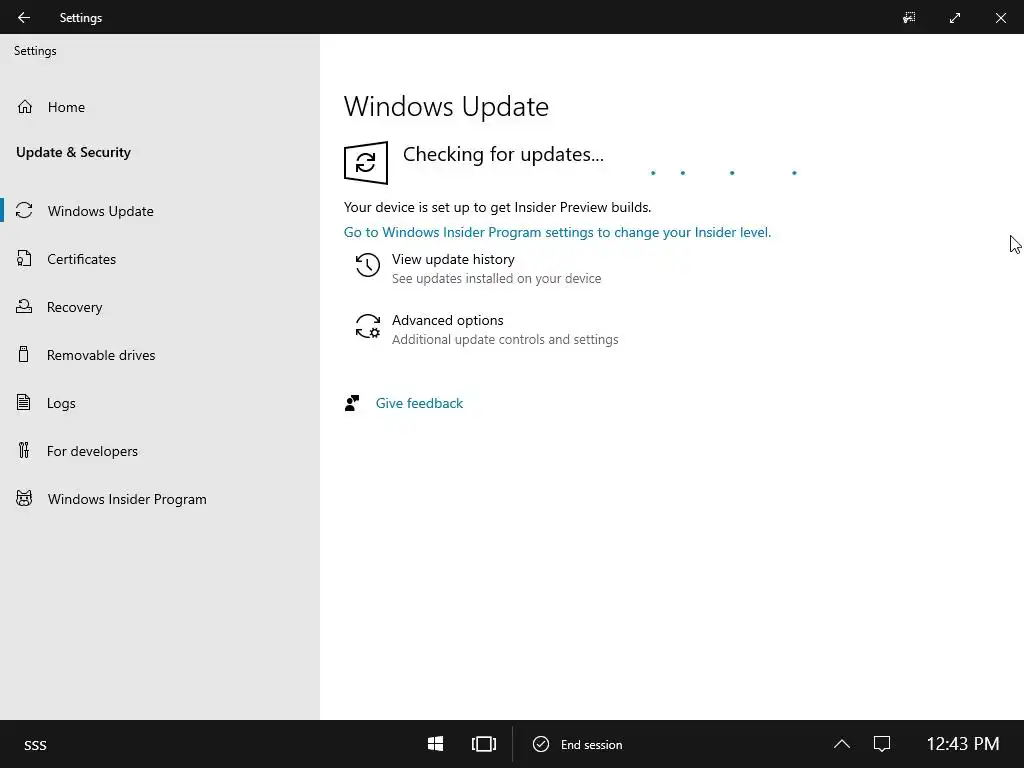This screenshot has height=768, width=1024.
Task: Click the Logs document icon
Action: point(24,402)
